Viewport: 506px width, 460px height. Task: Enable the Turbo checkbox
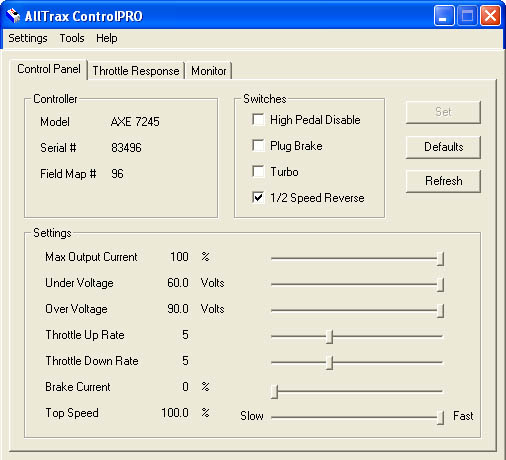tap(258, 171)
